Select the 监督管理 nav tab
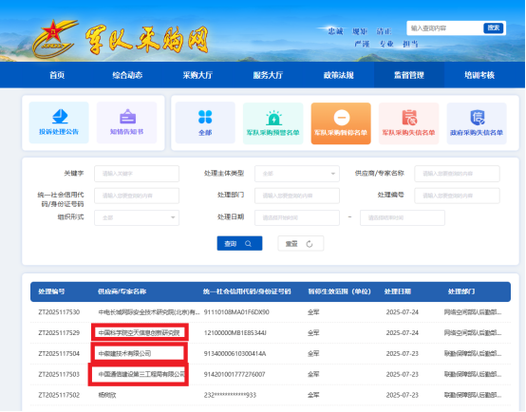Screen dimensions: 526x412 click(409, 75)
